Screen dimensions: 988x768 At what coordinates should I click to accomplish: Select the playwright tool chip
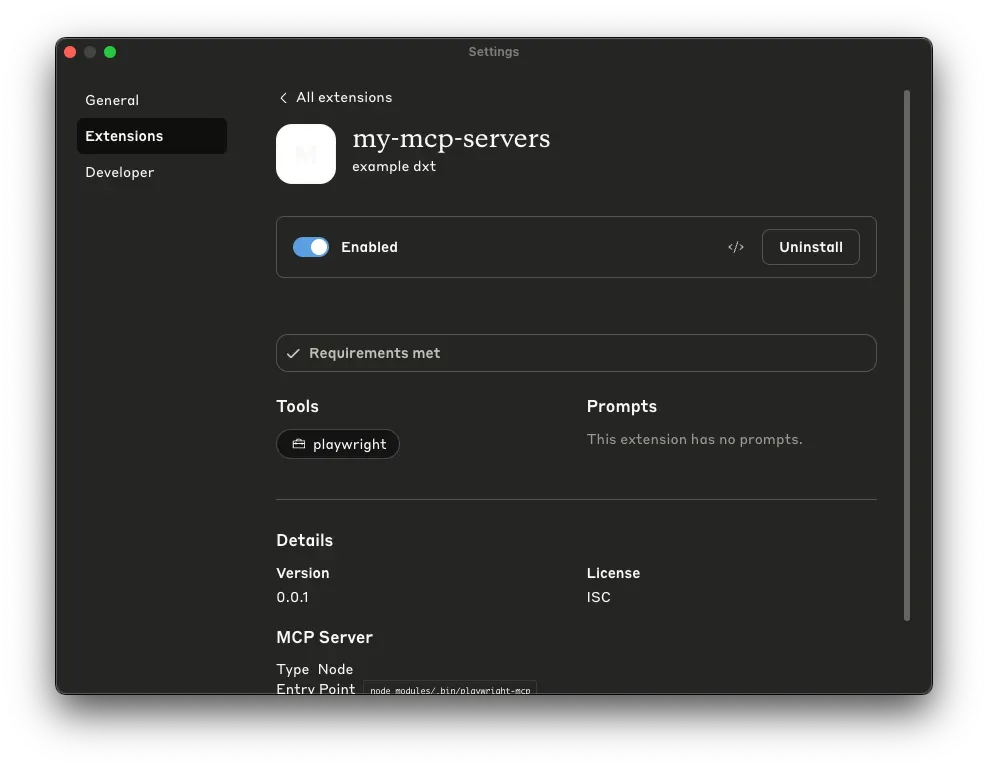point(338,444)
